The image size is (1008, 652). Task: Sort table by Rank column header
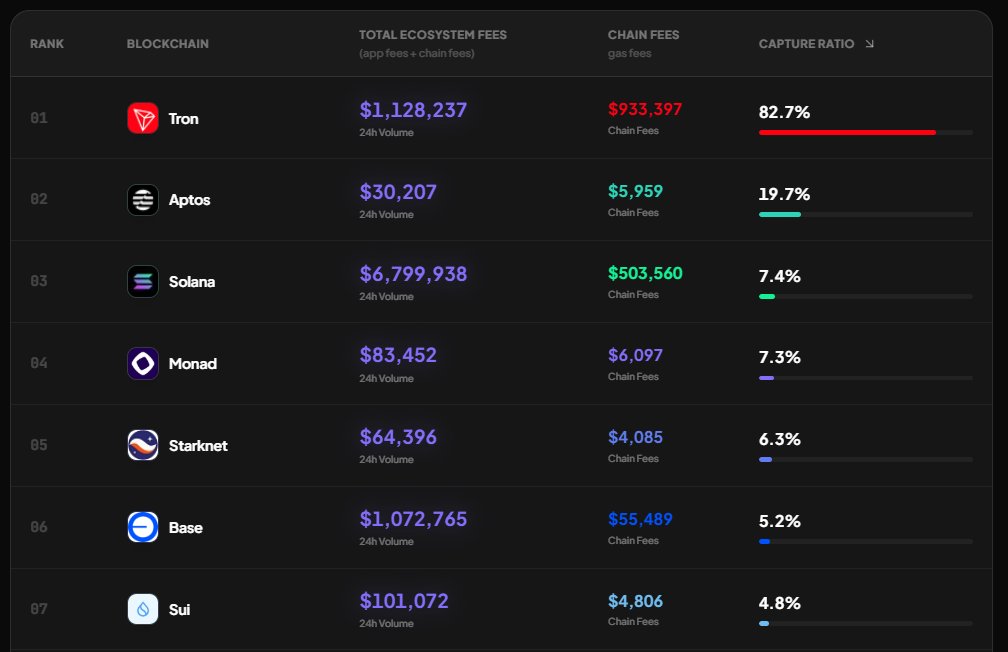click(47, 44)
